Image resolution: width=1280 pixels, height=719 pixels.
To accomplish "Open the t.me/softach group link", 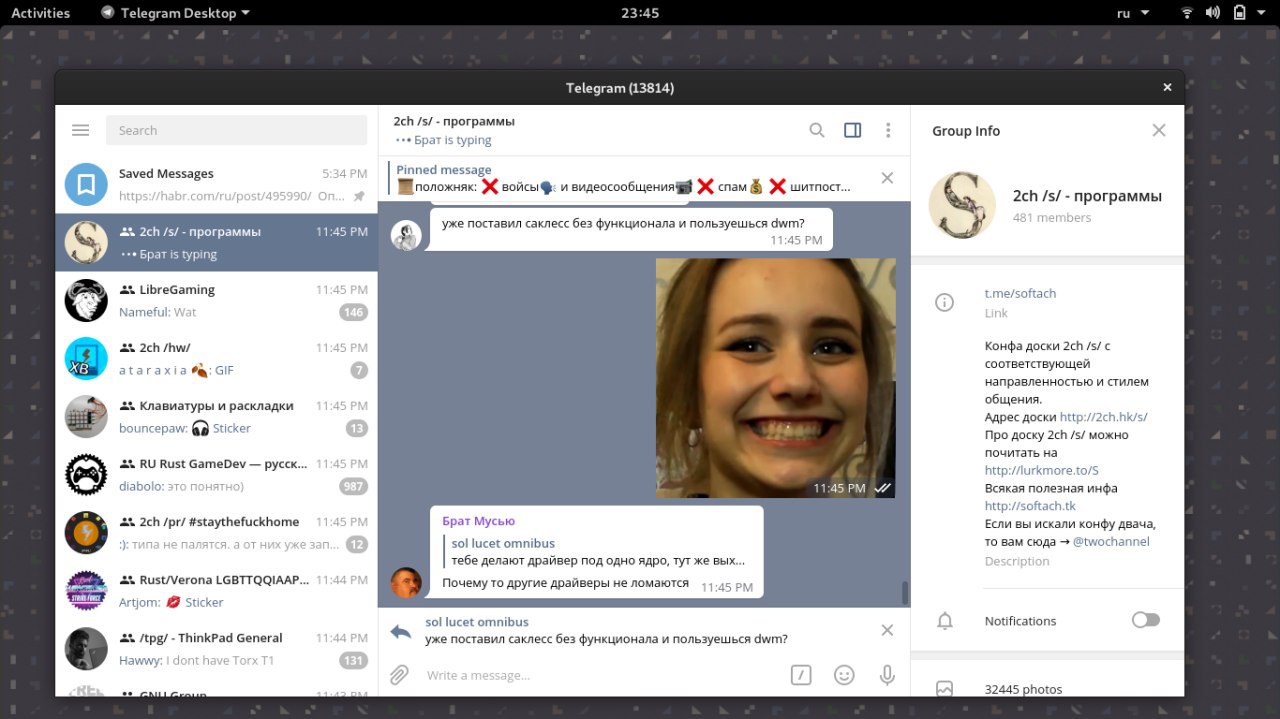I will point(1020,293).
